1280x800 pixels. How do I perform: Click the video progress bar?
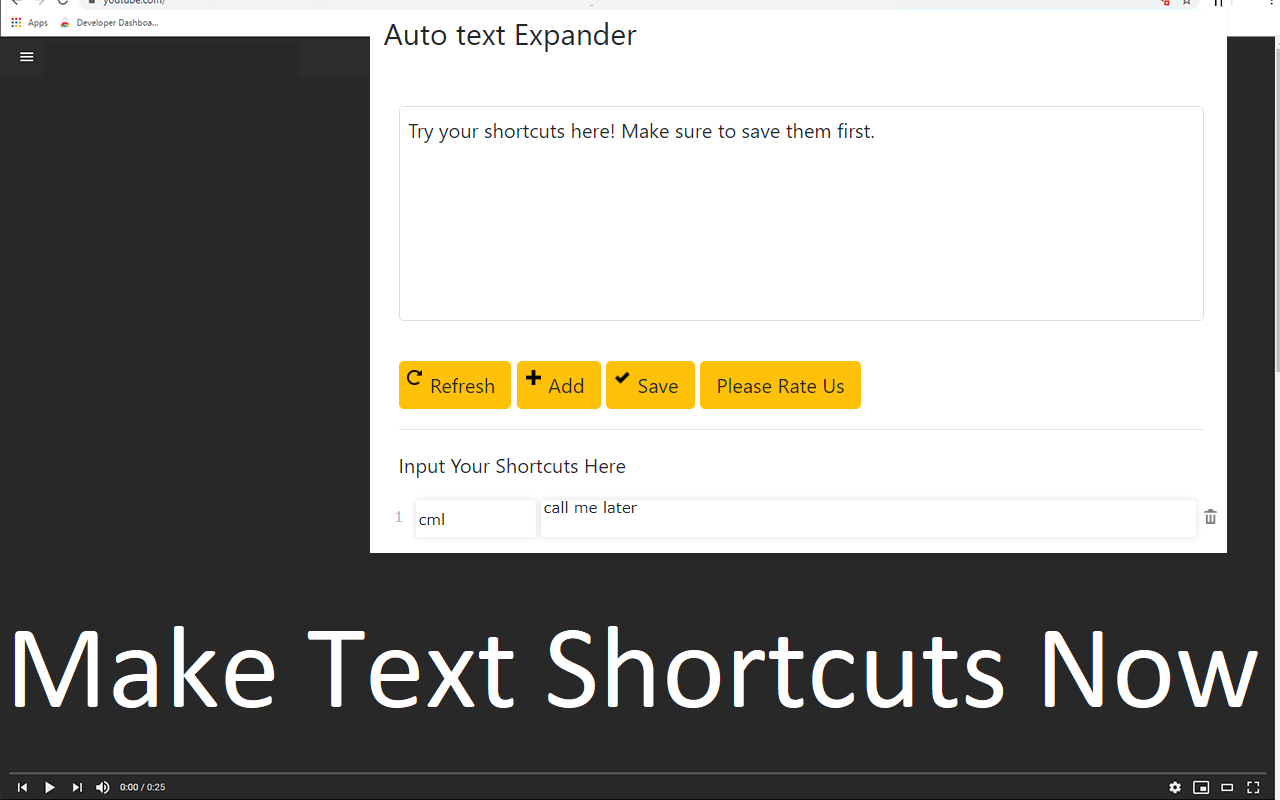(640, 773)
